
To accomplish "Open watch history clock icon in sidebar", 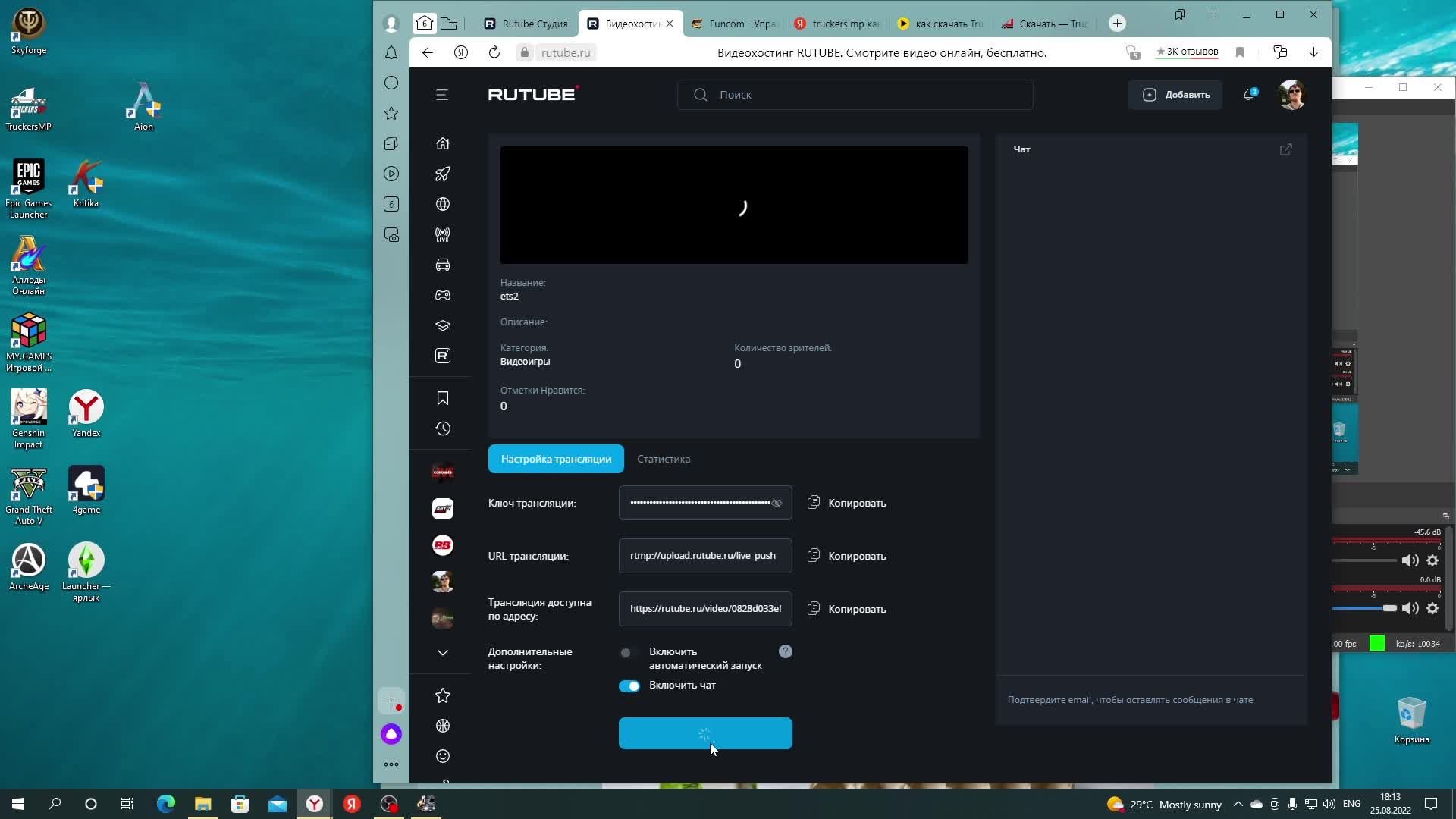I will coord(443,429).
